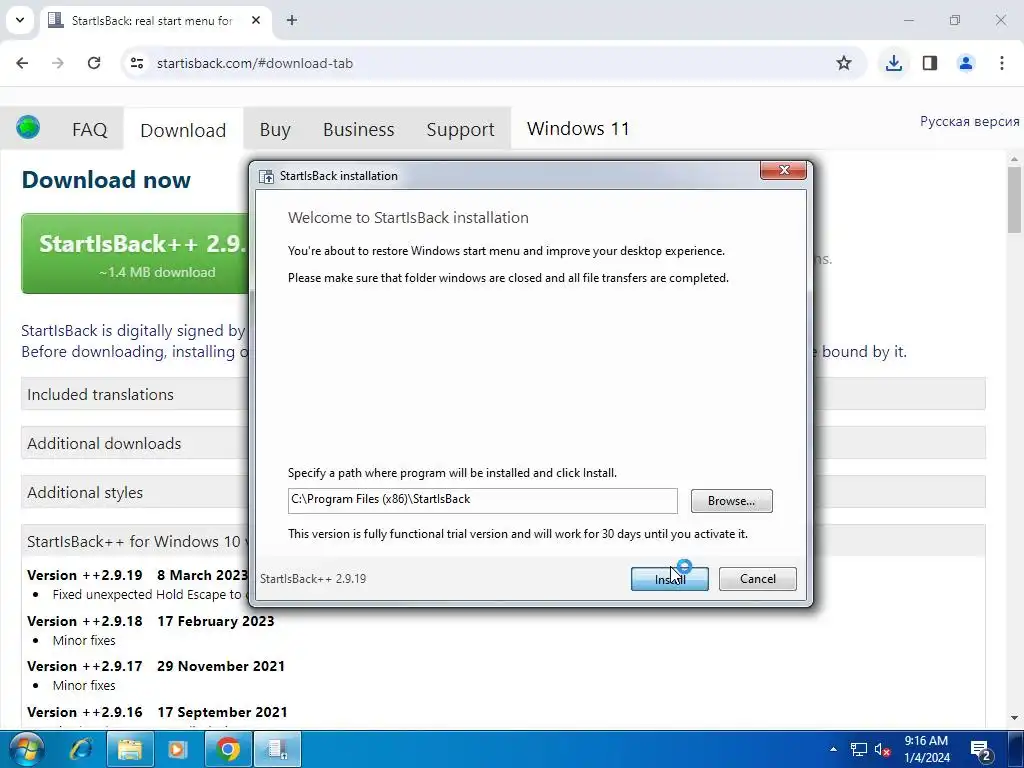
Task: Click the address bar URL
Action: click(255, 63)
